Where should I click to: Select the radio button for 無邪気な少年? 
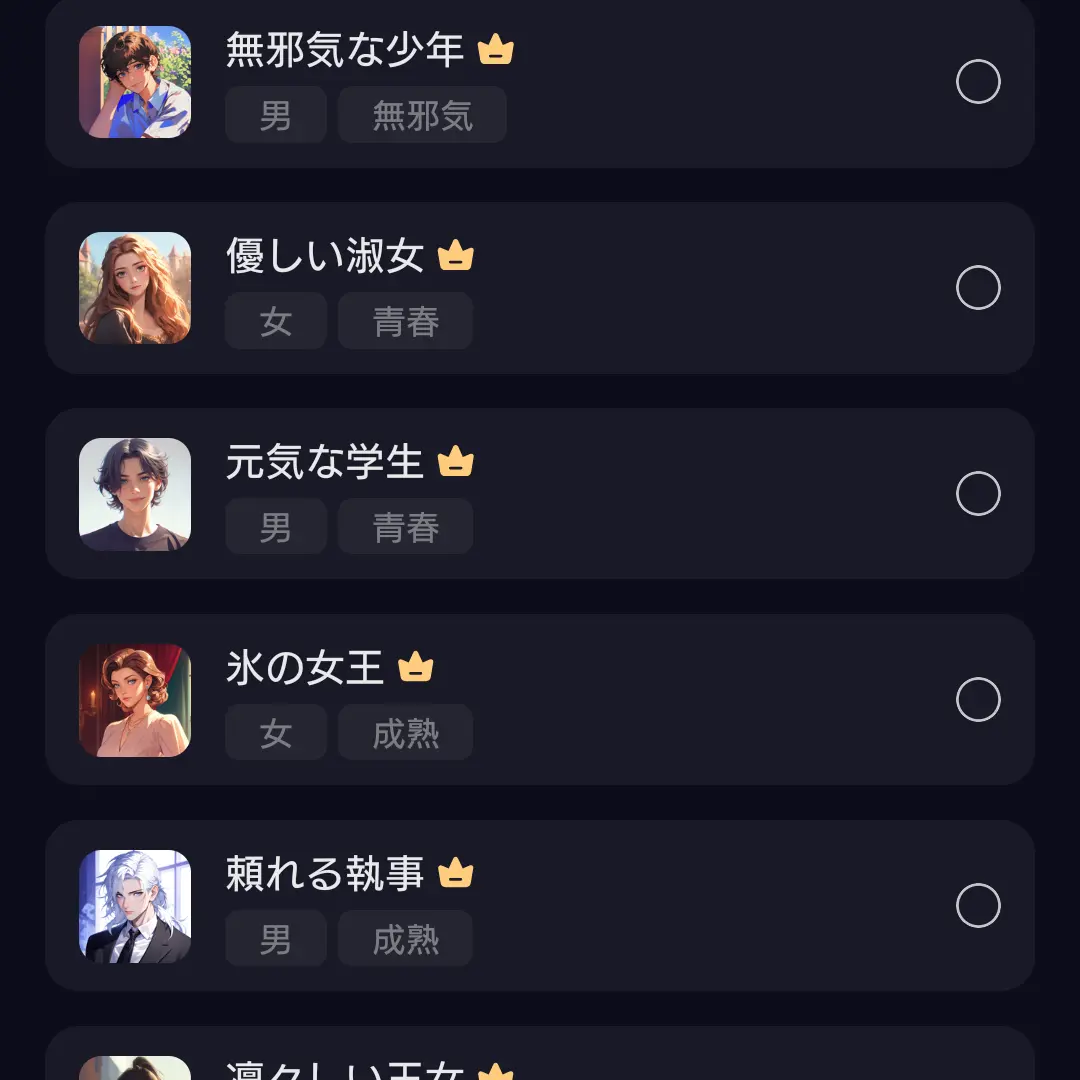[978, 82]
